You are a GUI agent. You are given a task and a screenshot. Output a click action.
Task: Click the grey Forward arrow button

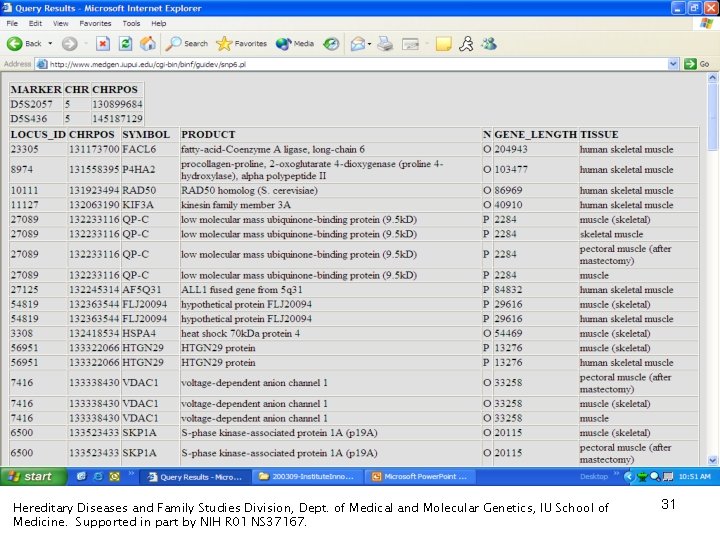[70, 44]
